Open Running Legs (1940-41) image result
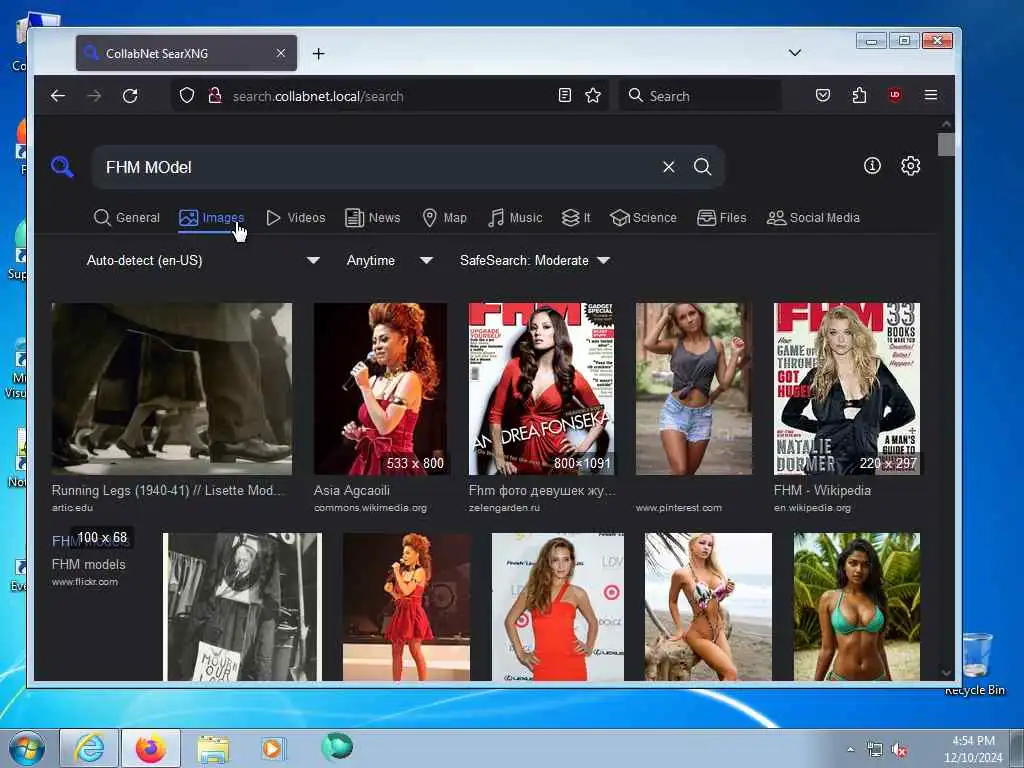Viewport: 1024px width, 768px height. (172, 389)
